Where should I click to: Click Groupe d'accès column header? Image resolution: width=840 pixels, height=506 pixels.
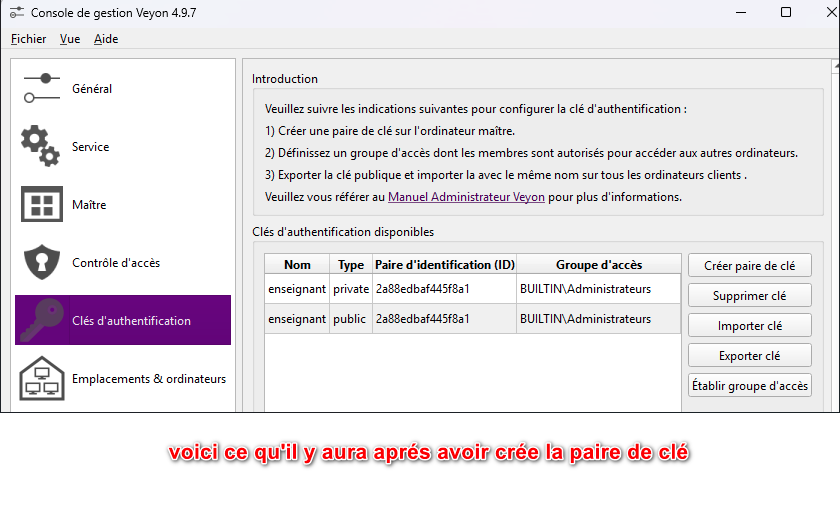(x=599, y=265)
